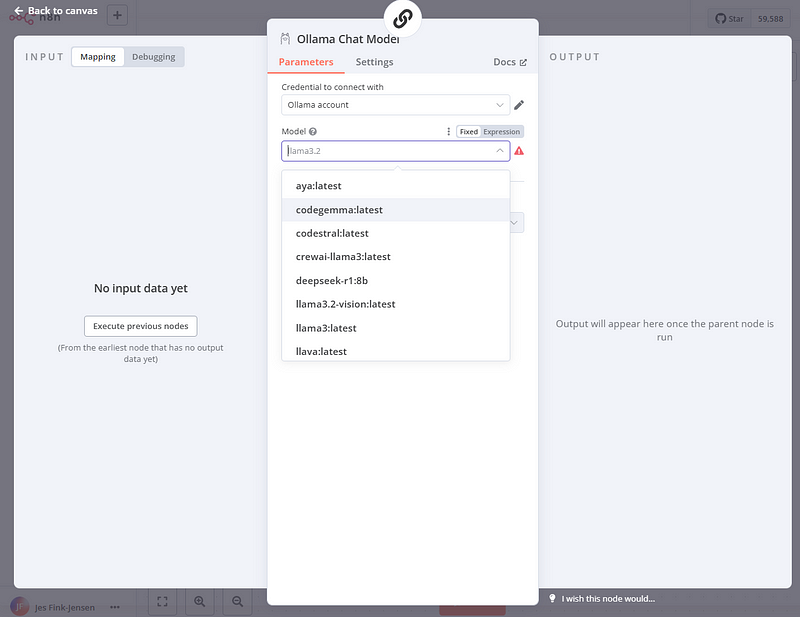Image resolution: width=800 pixels, height=617 pixels.
Task: Click the zoom in magnifier icon
Action: click(199, 602)
